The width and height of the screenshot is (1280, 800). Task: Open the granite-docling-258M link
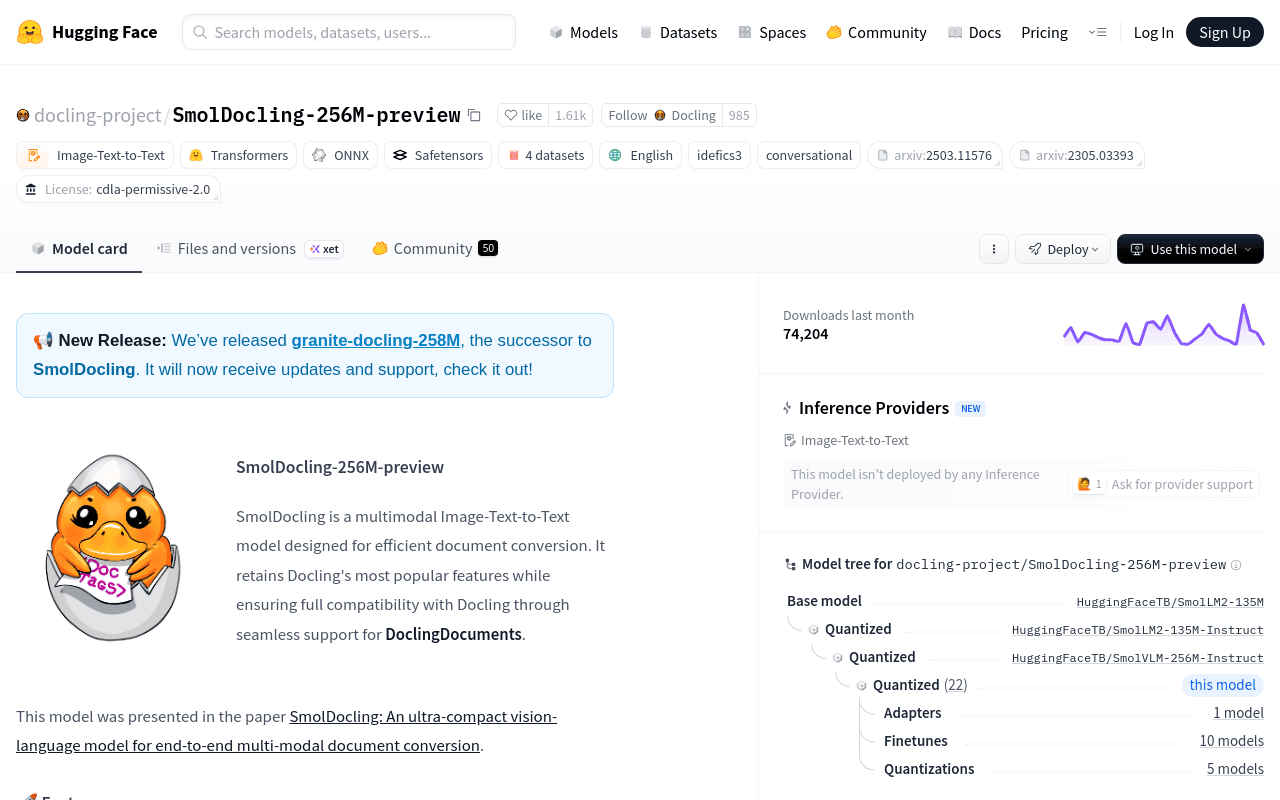[376, 340]
